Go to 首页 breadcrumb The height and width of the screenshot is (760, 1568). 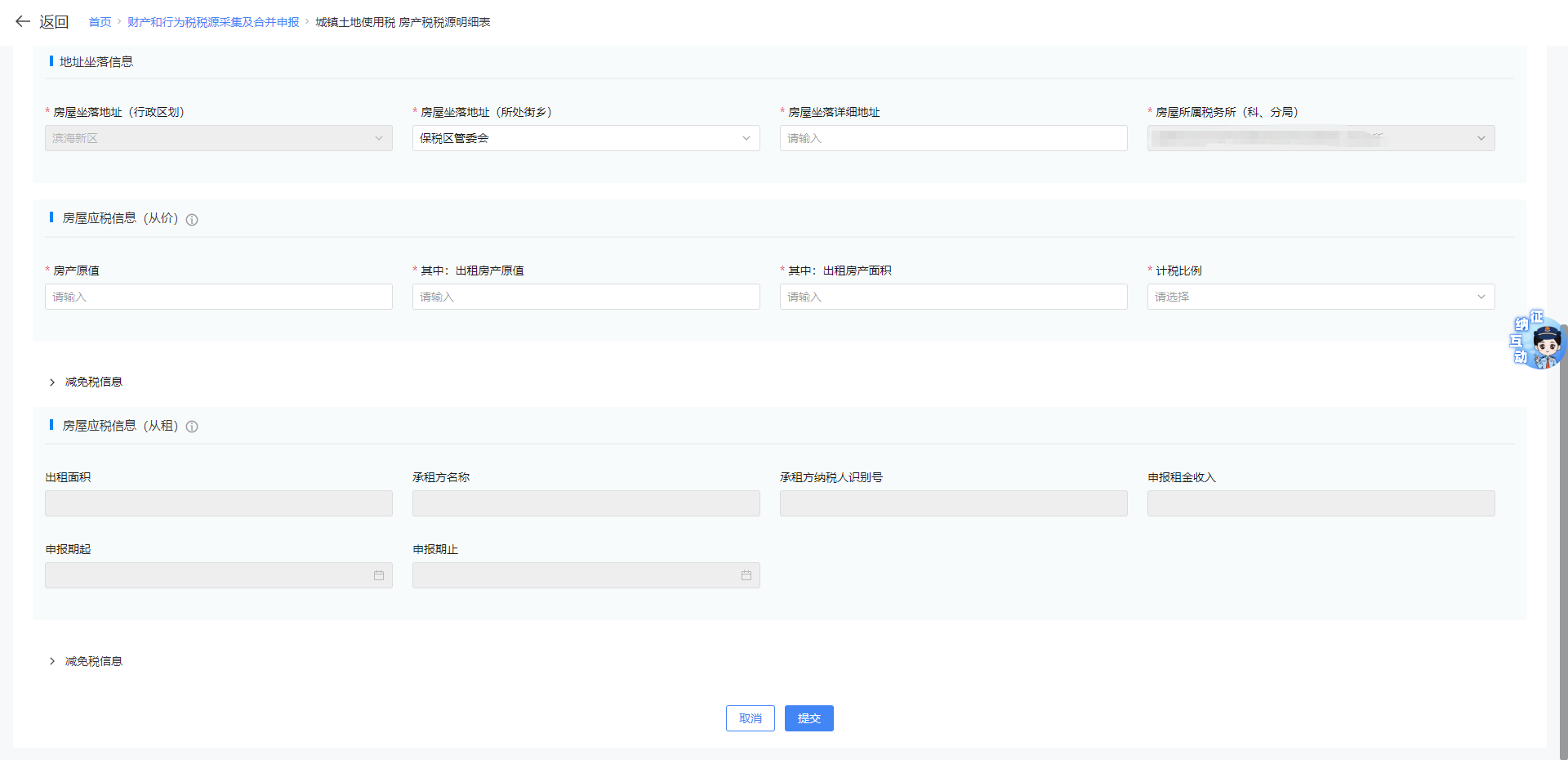pos(100,22)
